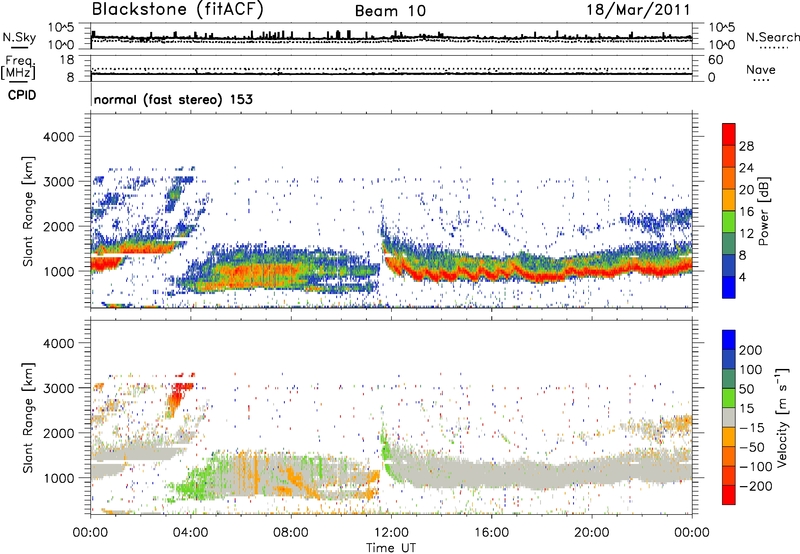Pick the red top segment of Power colorbar
The height and width of the screenshot is (554, 800).
[x=729, y=134]
